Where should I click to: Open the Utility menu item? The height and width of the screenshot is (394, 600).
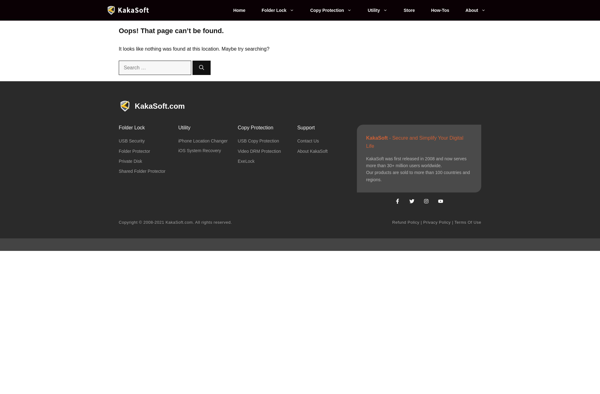(373, 10)
